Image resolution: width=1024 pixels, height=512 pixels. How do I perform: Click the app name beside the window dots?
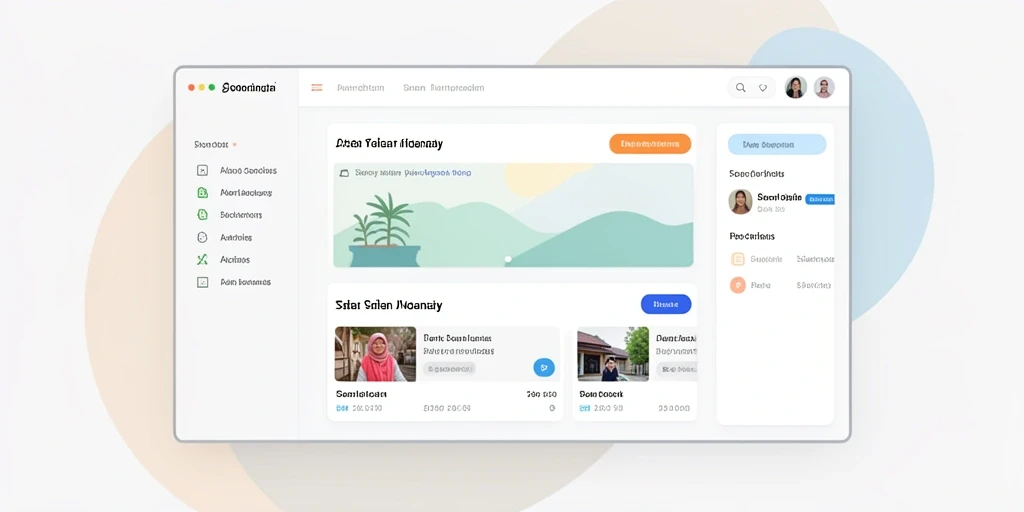[249, 87]
